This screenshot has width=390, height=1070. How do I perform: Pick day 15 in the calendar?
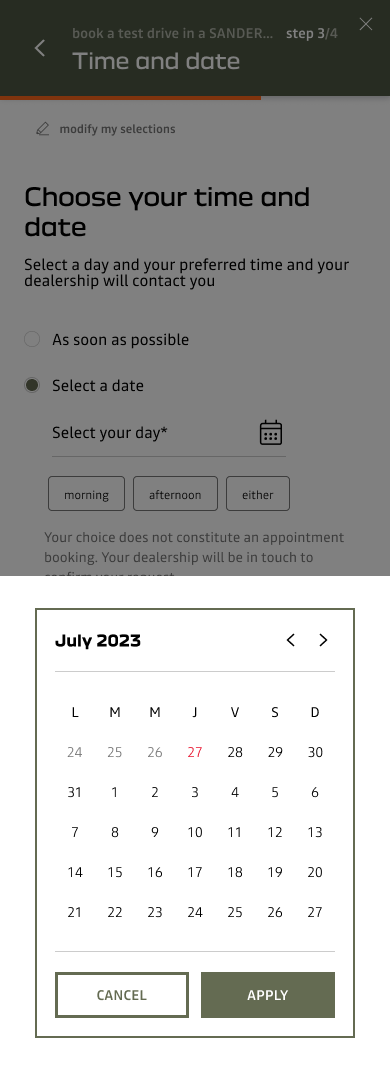click(115, 872)
